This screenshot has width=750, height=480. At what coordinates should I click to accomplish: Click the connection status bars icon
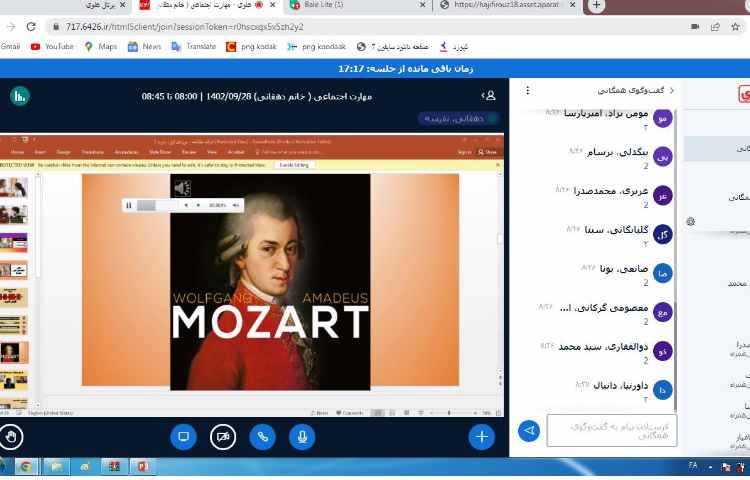[x=20, y=96]
